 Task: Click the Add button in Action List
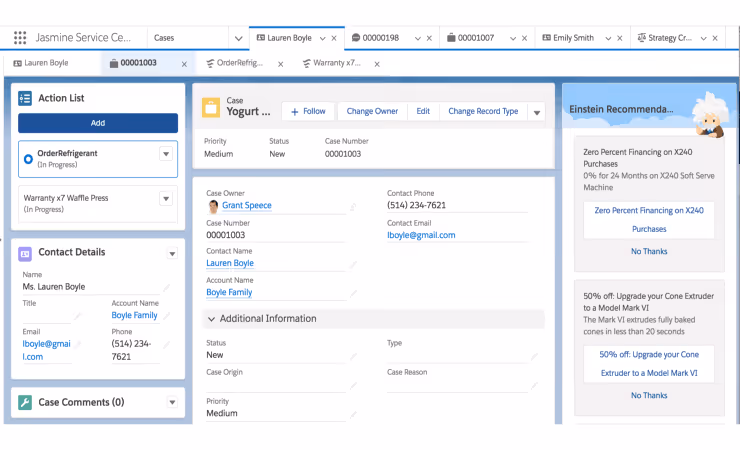click(x=98, y=123)
